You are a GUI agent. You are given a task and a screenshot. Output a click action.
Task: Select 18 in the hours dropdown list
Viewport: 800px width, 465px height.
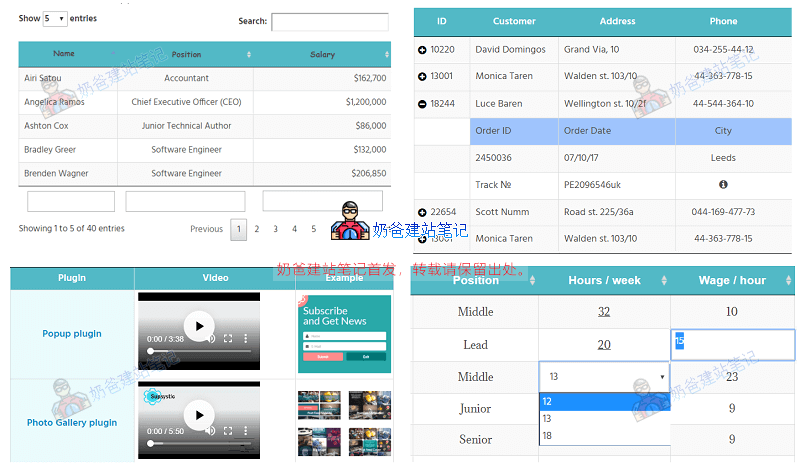click(547, 435)
